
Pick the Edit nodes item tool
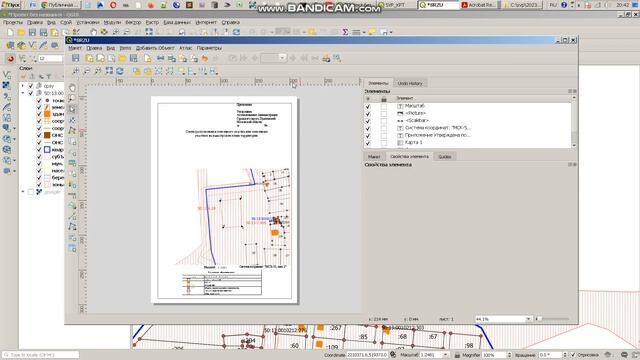72,131
